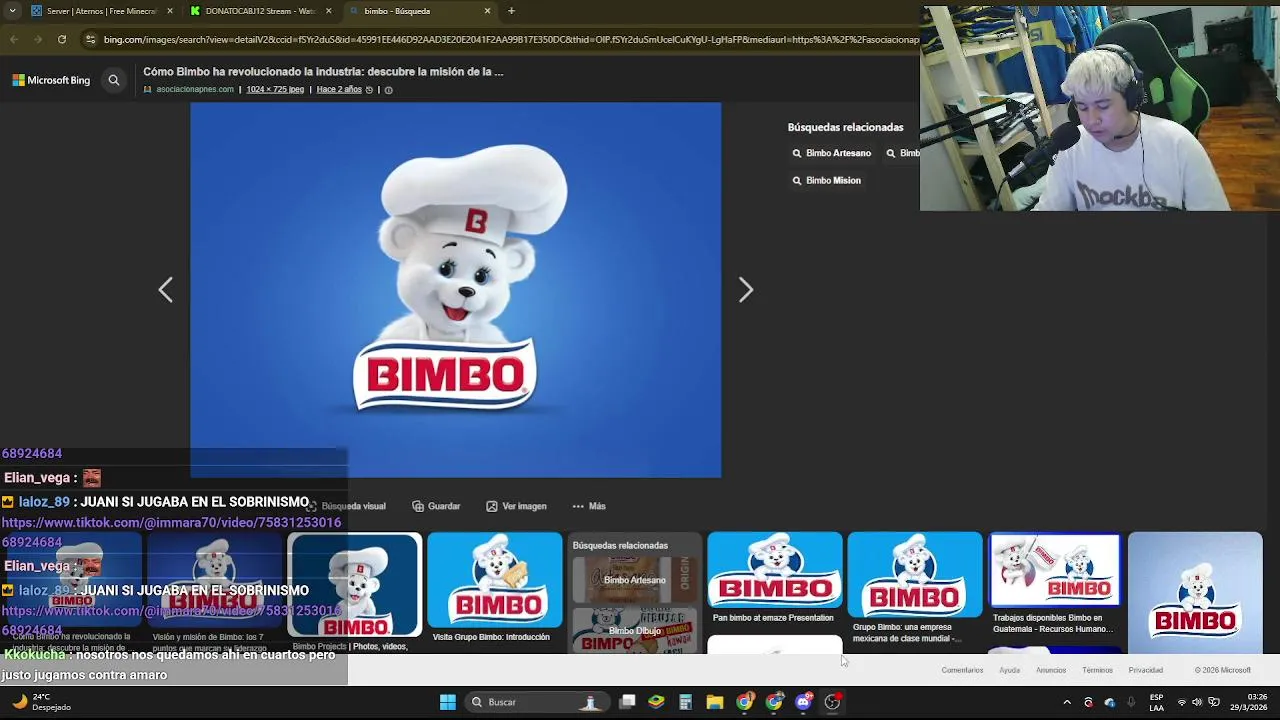Open network settings in system tray
This screenshot has height=720, width=1280.
[1181, 702]
